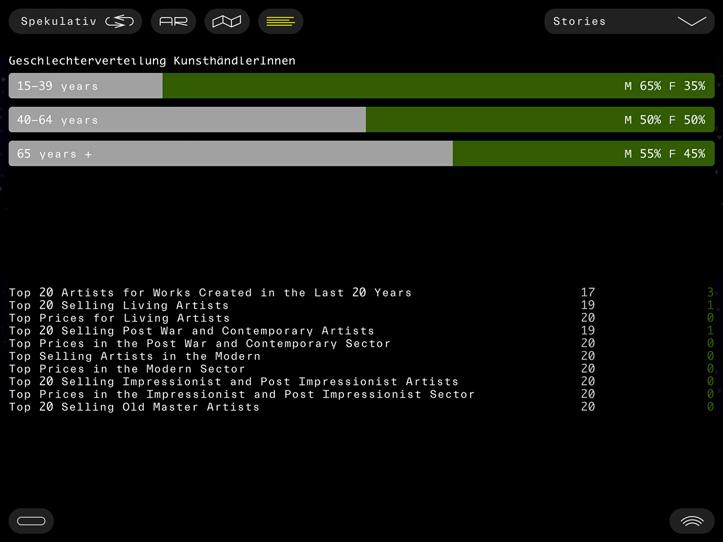Click the value 17 in the first list row
Viewport: 723px width, 542px height.
[588, 292]
